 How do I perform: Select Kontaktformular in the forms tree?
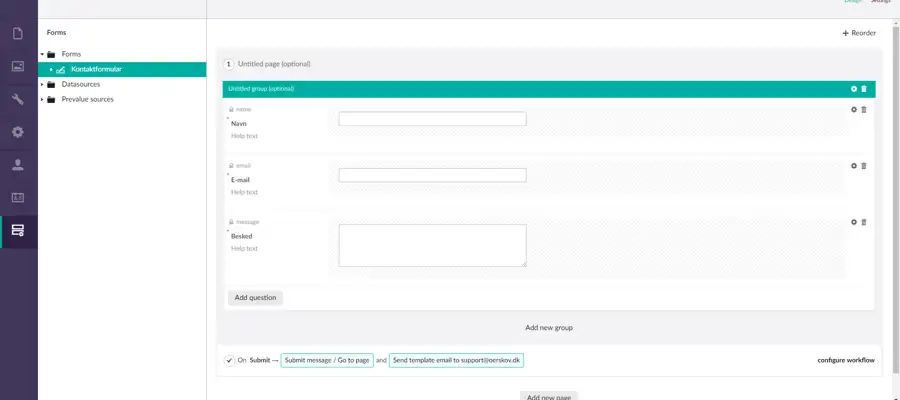click(x=96, y=69)
